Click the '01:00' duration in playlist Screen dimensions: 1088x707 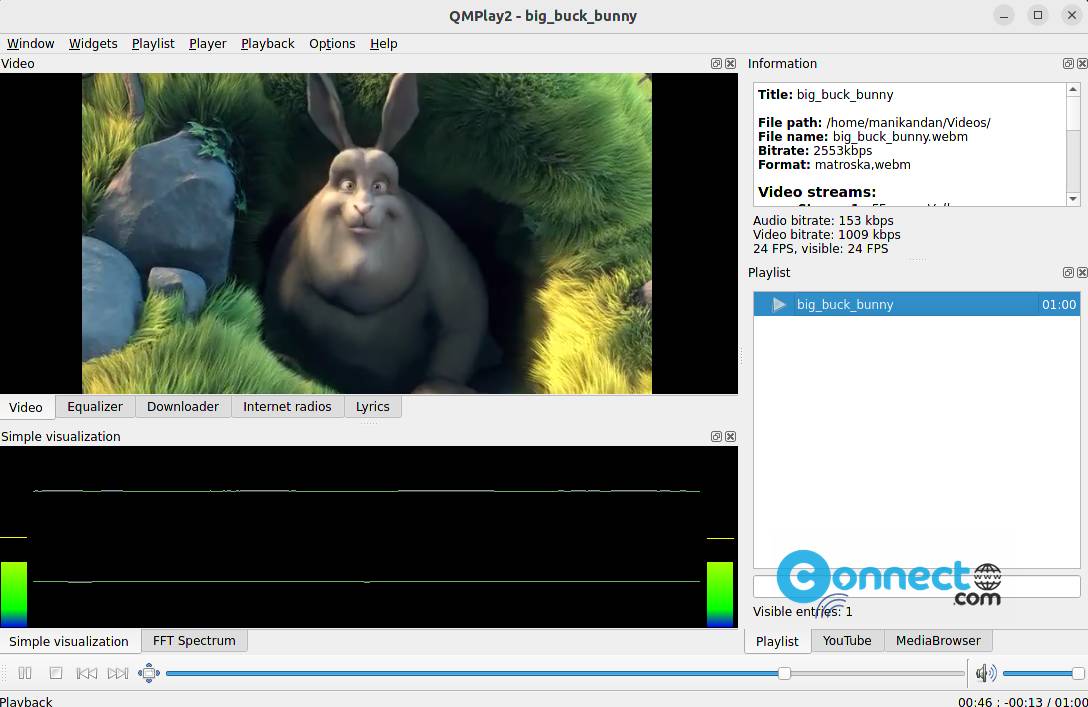[1059, 305]
